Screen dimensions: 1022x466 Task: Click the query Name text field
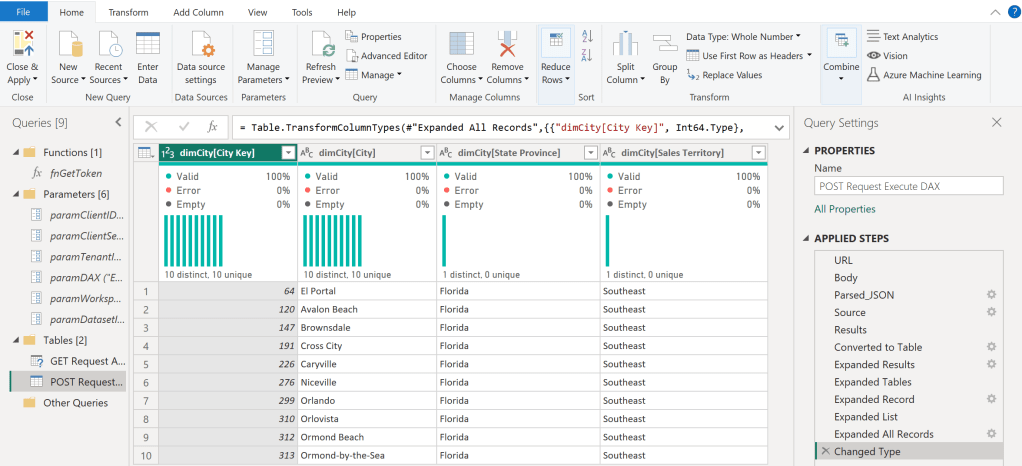pyautogui.click(x=908, y=186)
